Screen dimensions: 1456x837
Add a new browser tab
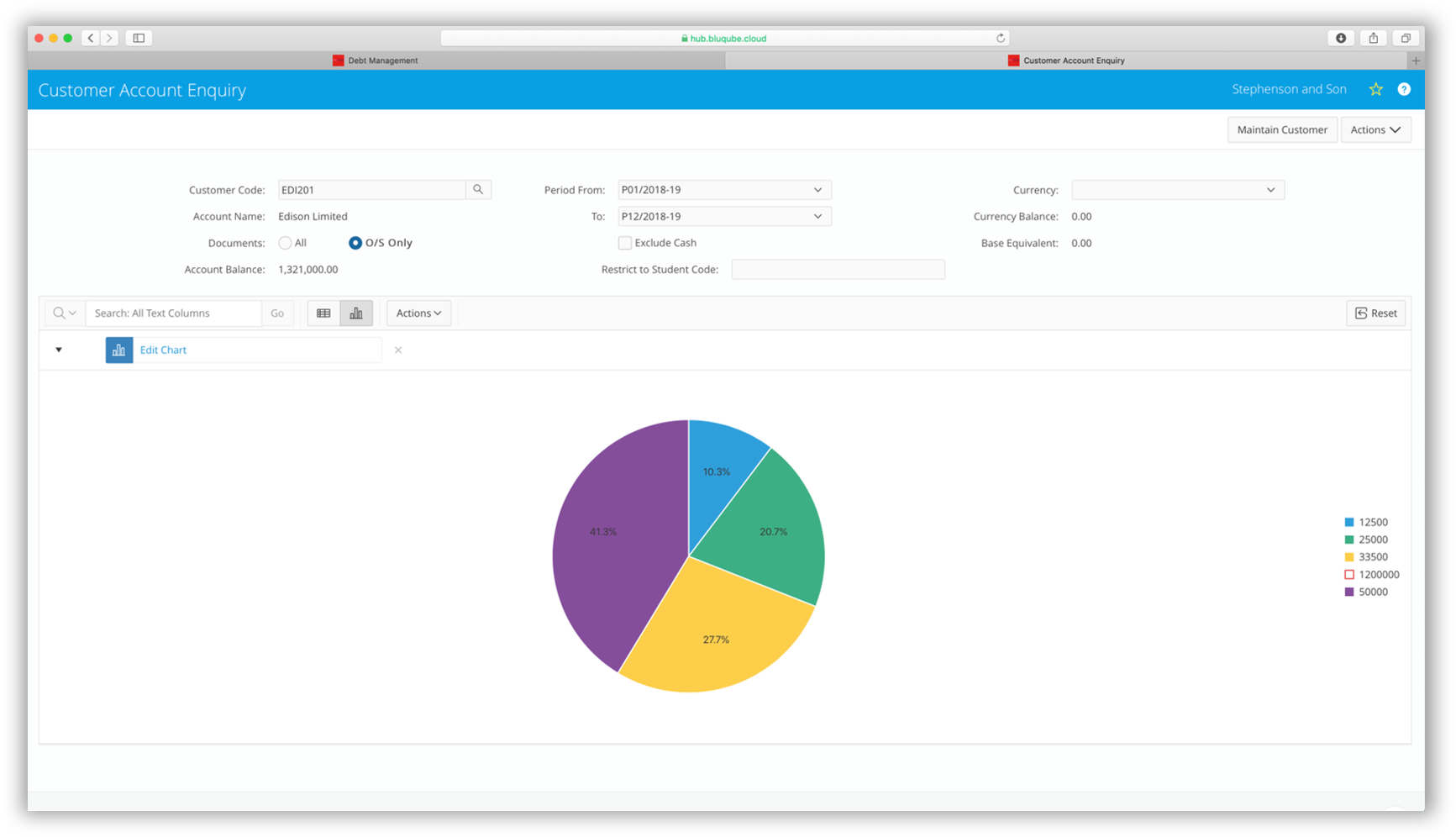(1416, 61)
